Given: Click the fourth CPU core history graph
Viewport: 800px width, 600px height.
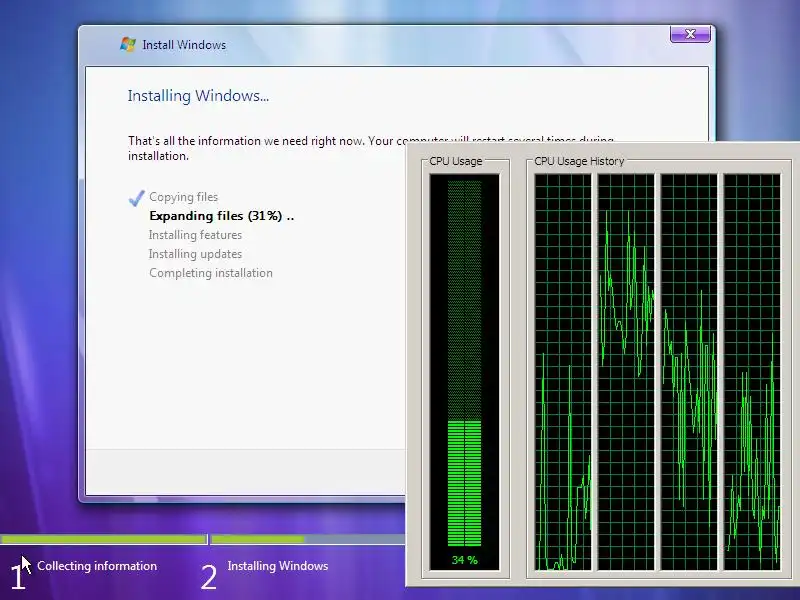Looking at the screenshot, I should 752,372.
